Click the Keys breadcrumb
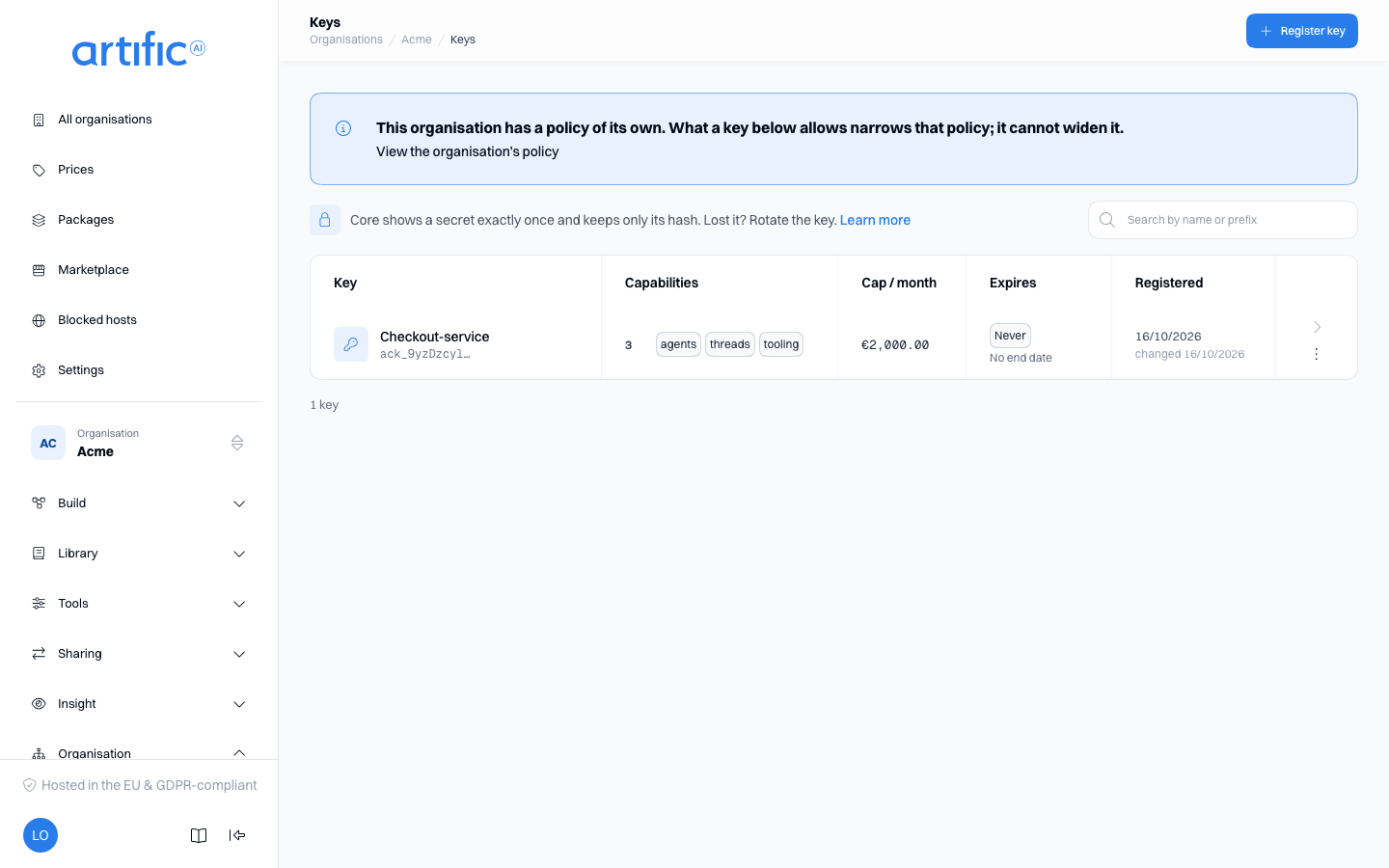The width and height of the screenshot is (1389, 868). [x=463, y=40]
